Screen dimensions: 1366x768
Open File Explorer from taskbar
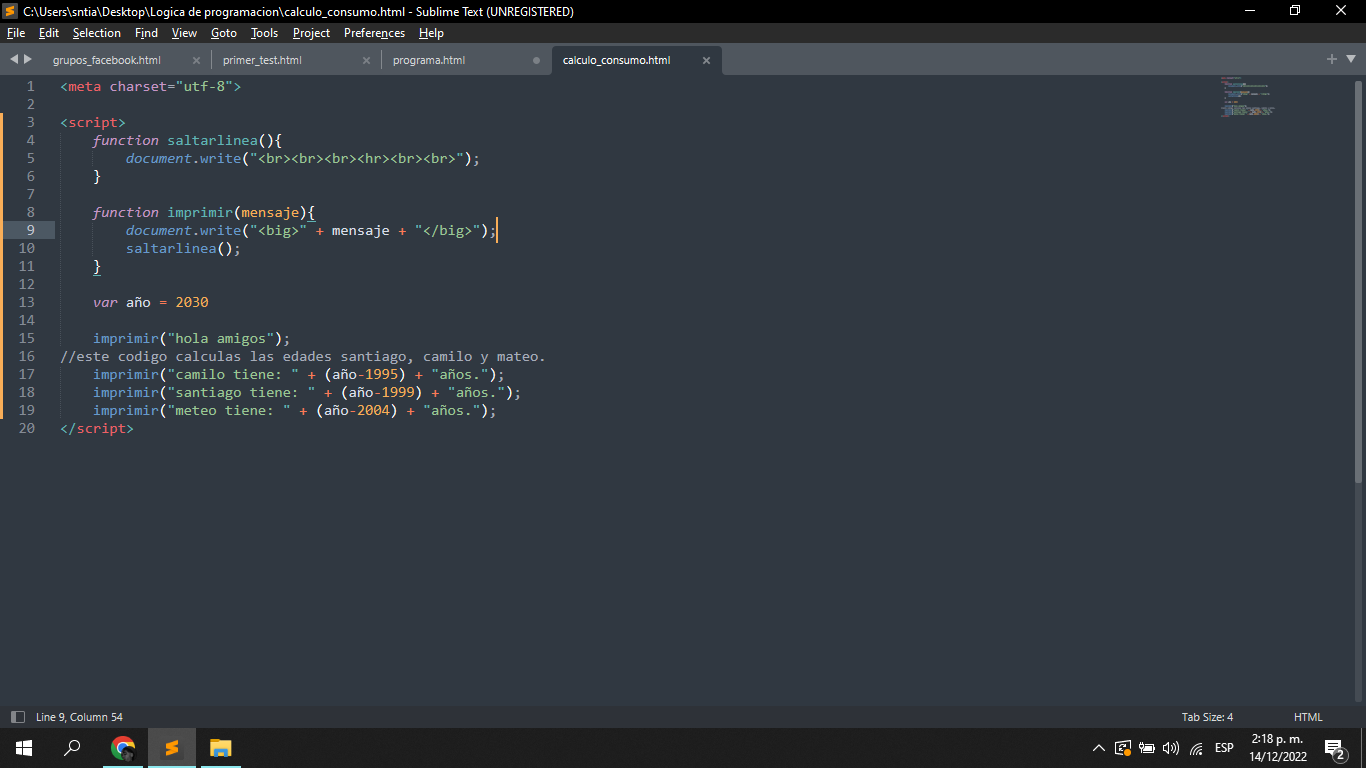pyautogui.click(x=221, y=747)
